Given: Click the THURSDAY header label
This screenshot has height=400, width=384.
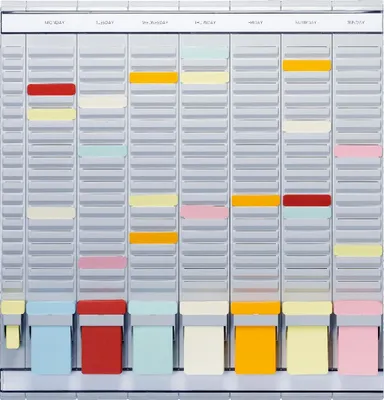Looking at the screenshot, I should pos(205,23).
